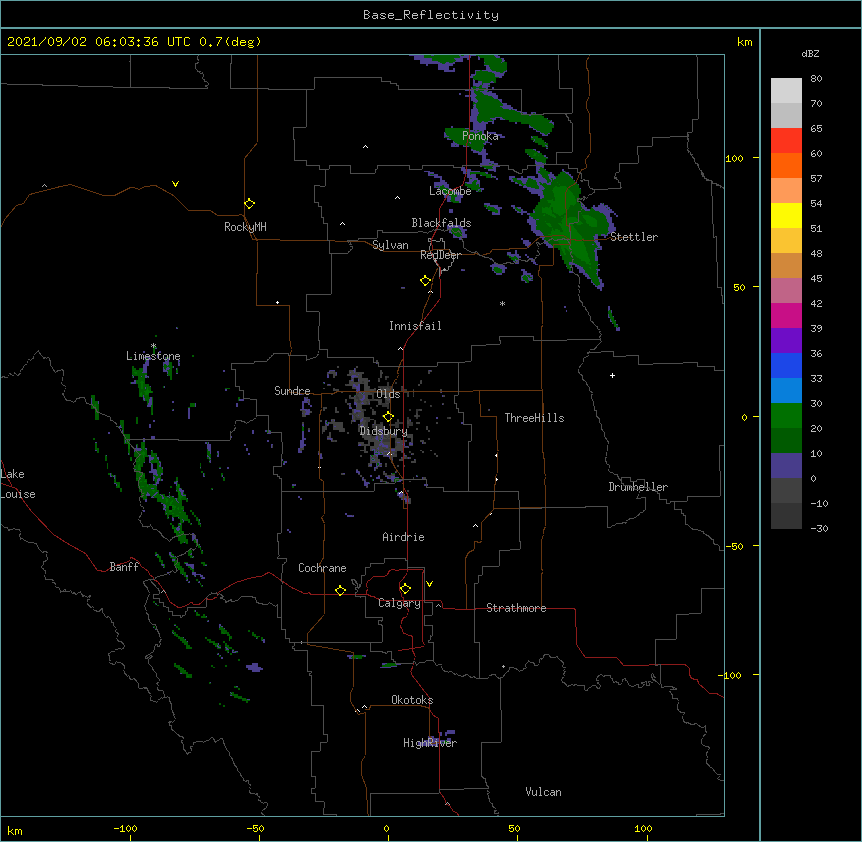
Task: Click the 80 value in the dBZ legend
Action: [x=816, y=79]
